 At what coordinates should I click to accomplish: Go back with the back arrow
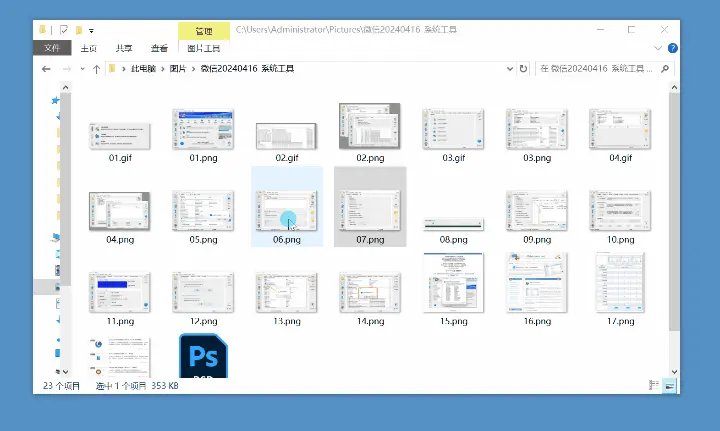pyautogui.click(x=46, y=69)
